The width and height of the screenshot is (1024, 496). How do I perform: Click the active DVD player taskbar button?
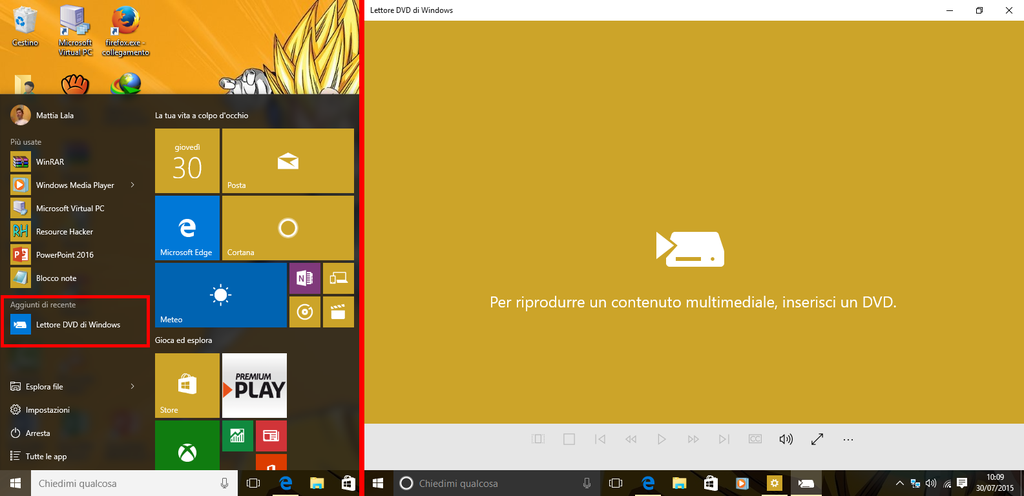tap(806, 484)
